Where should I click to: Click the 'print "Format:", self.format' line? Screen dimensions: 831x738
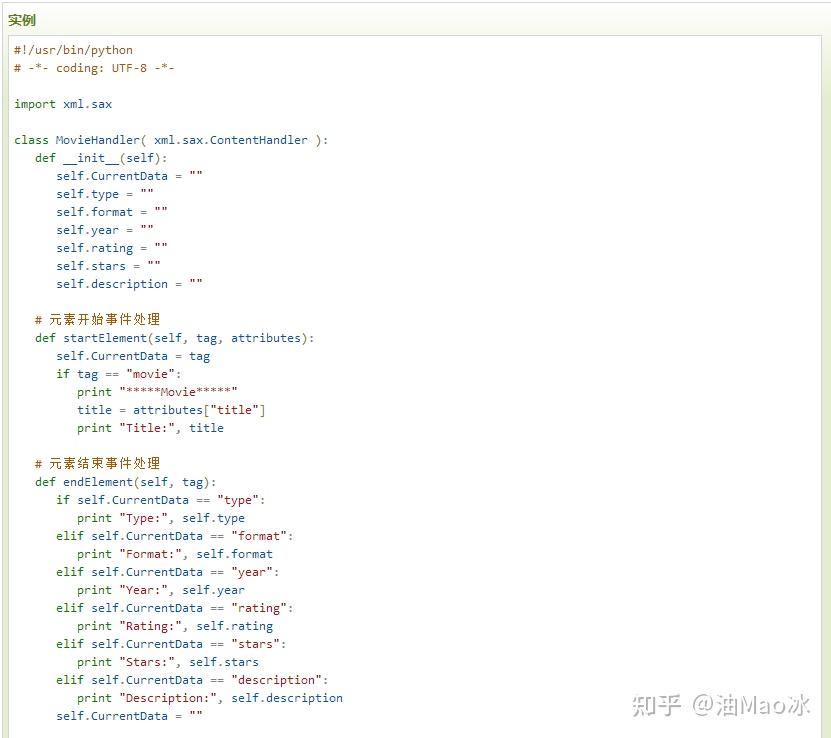click(174, 555)
